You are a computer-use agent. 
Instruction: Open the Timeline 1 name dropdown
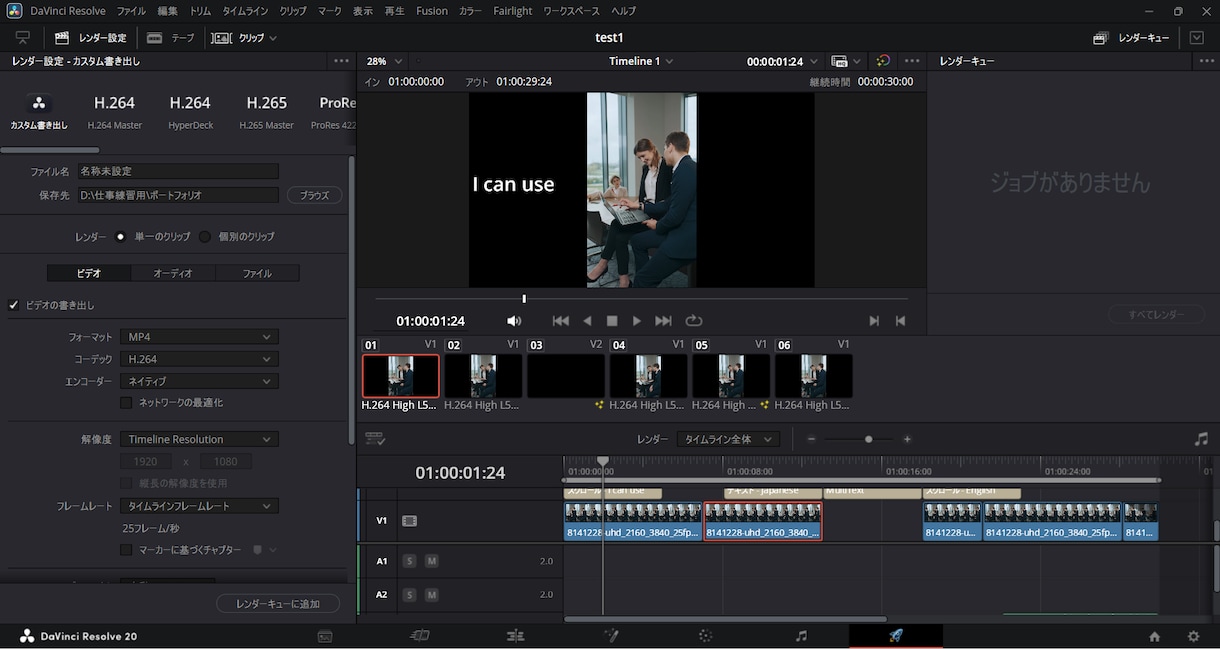tap(641, 61)
